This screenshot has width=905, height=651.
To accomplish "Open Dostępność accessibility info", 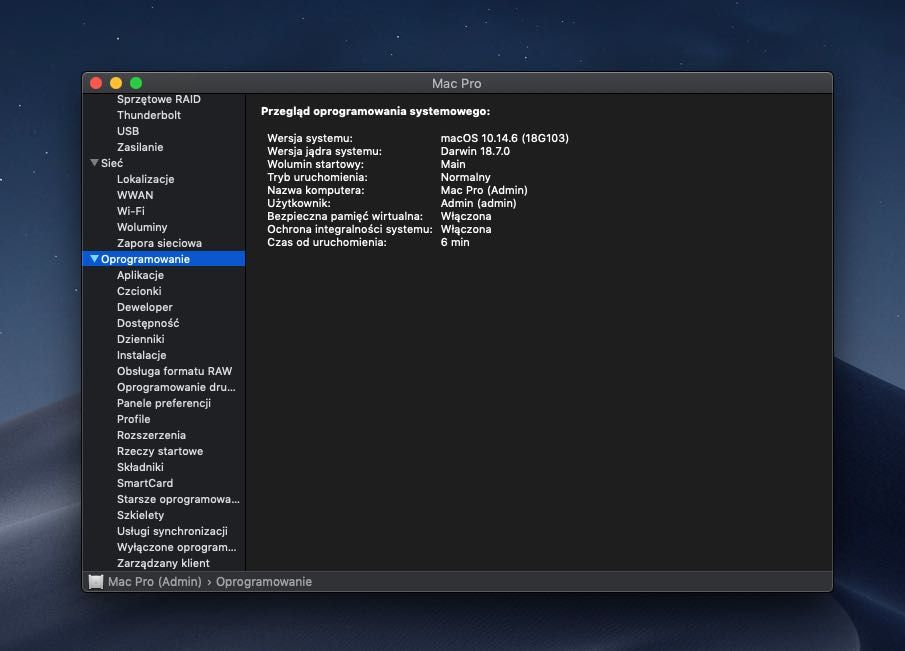I will [x=148, y=323].
